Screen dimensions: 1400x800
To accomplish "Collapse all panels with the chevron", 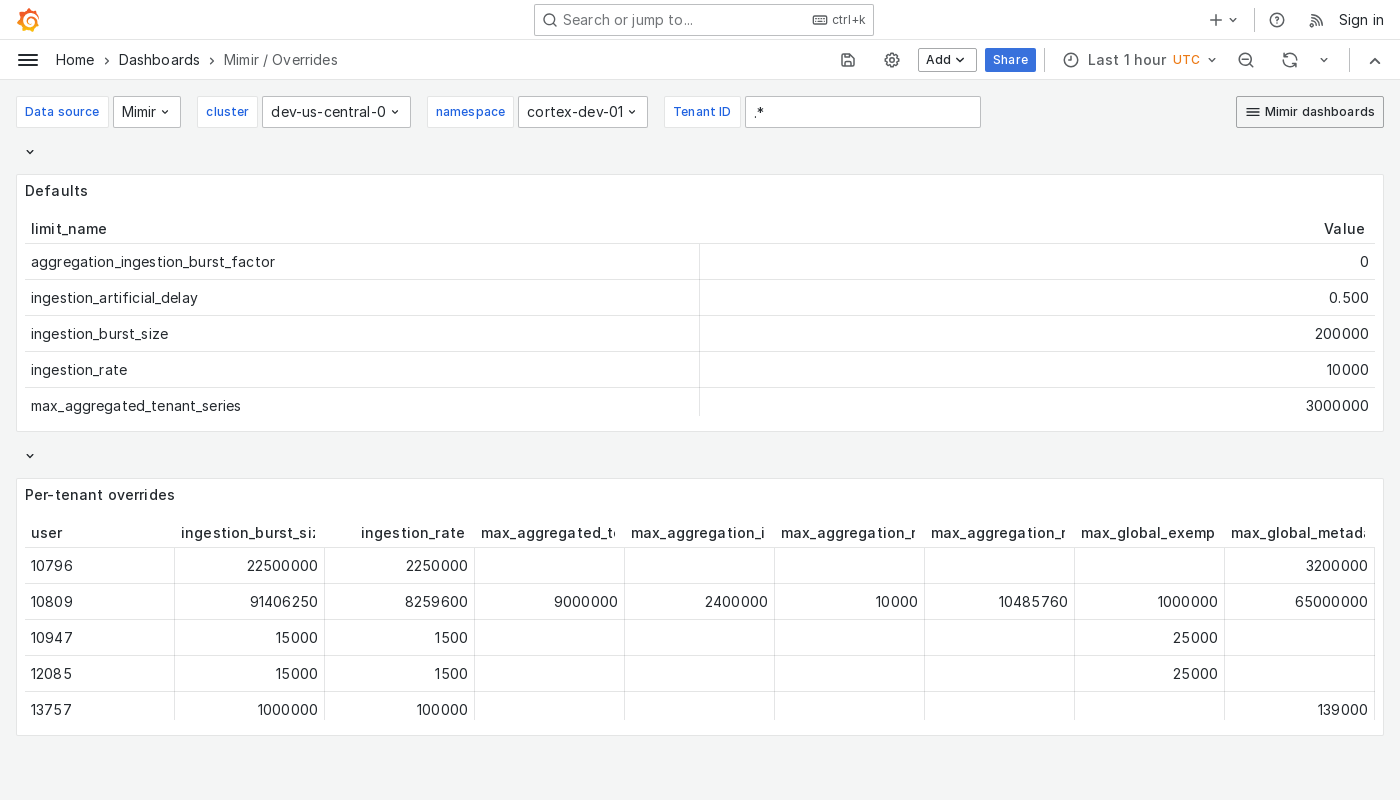I will click(1375, 60).
